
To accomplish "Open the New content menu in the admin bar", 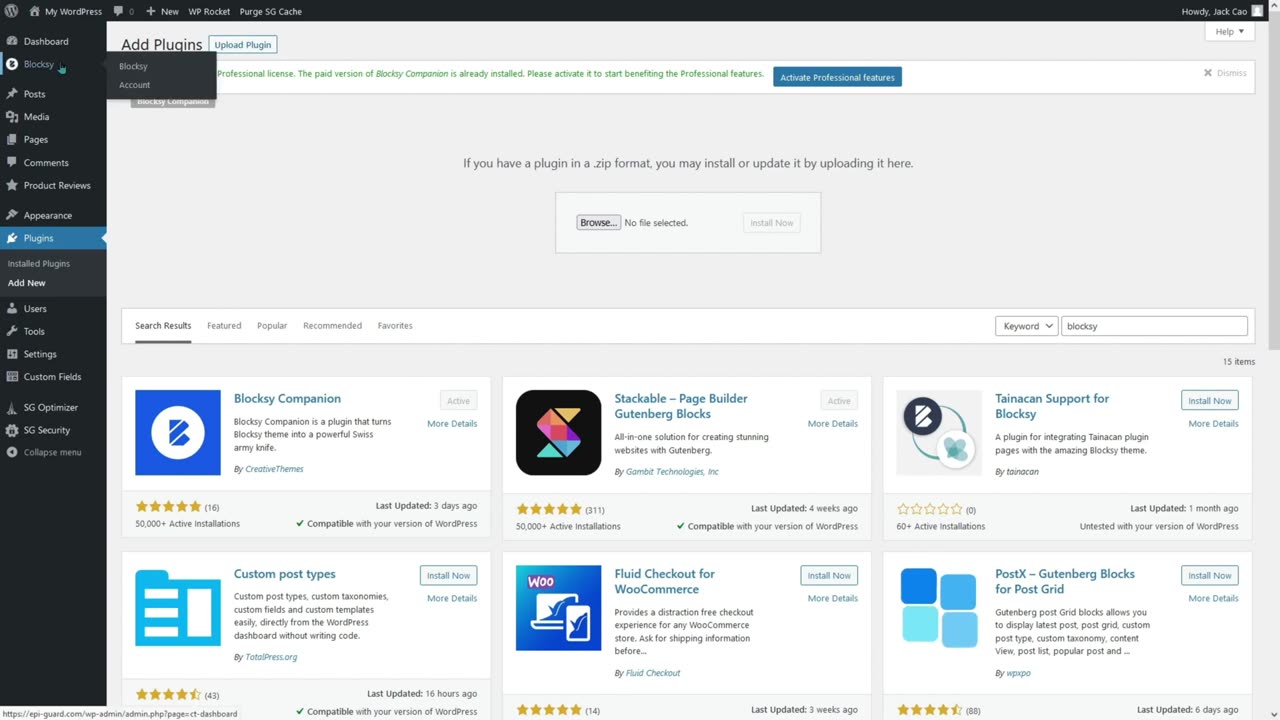I will (162, 11).
